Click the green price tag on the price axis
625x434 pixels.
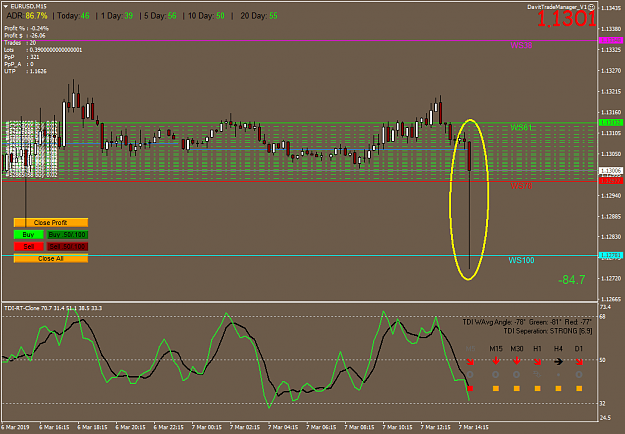click(611, 123)
